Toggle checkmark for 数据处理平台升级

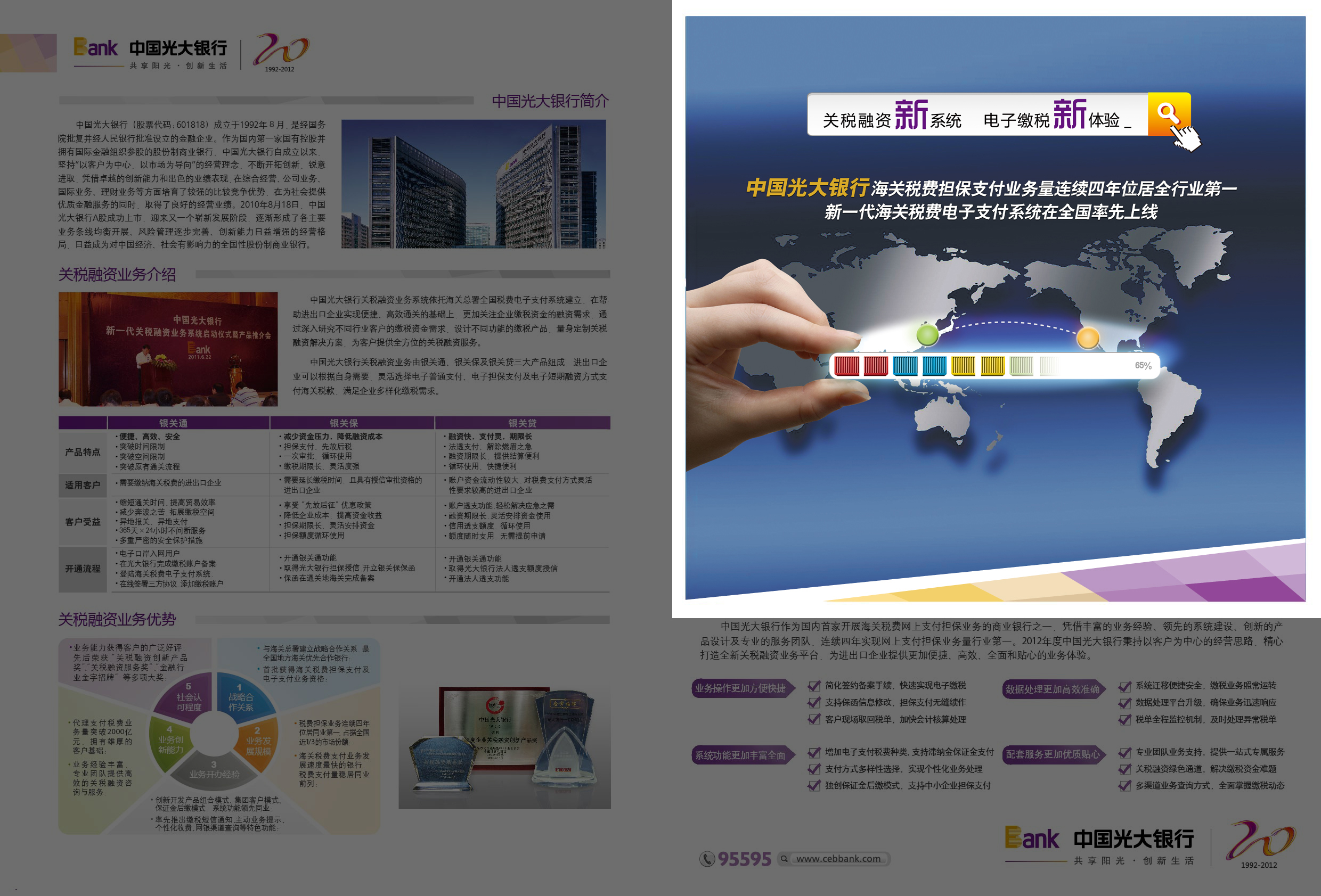[1124, 703]
